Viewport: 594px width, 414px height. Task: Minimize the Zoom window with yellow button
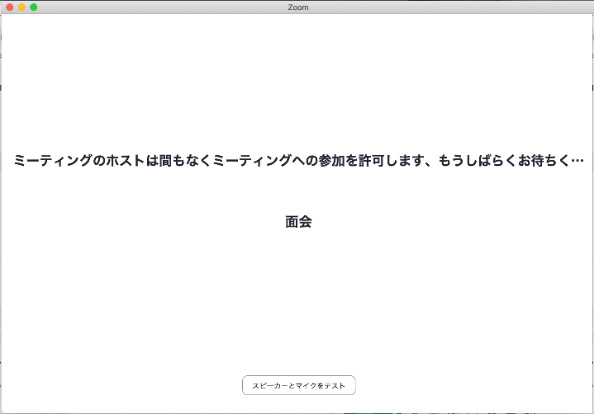(22, 7)
